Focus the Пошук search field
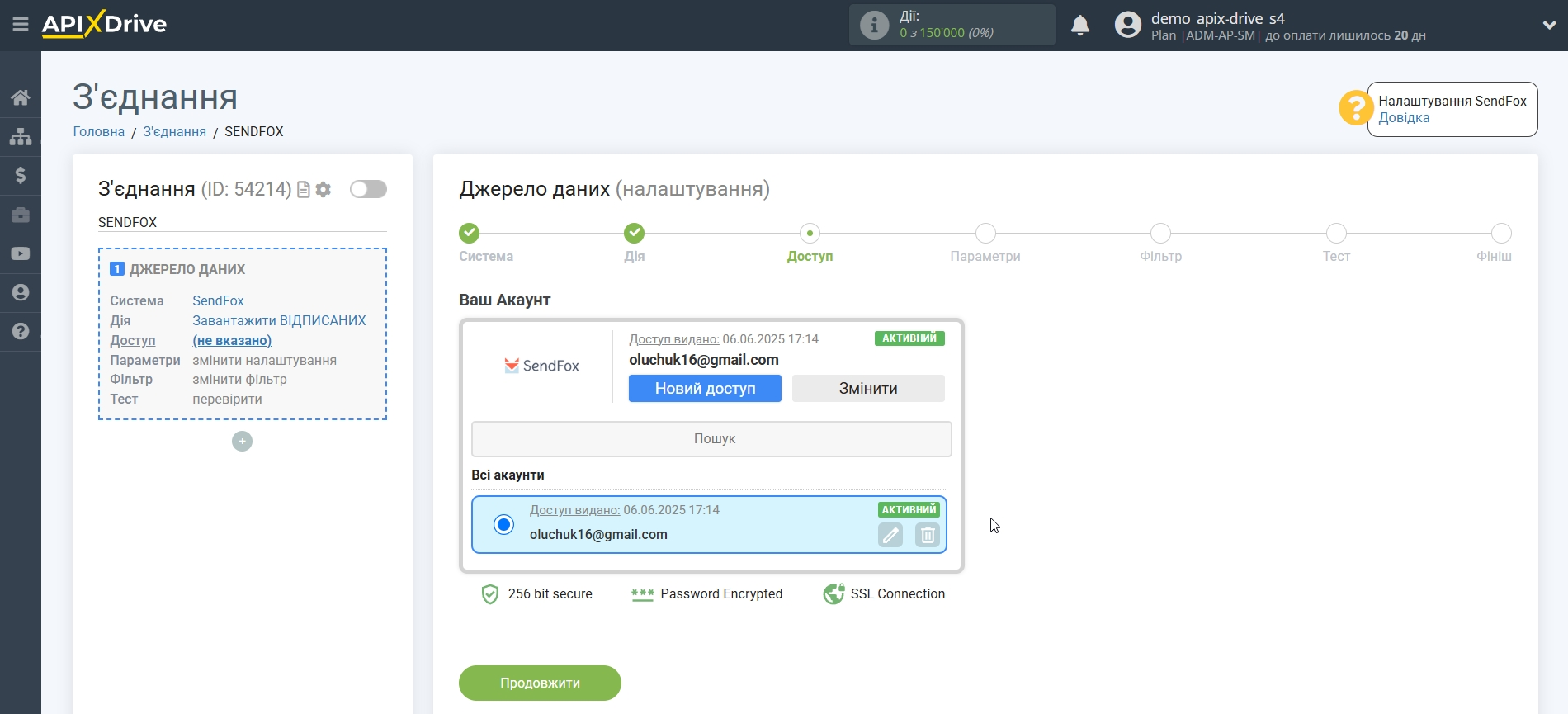Viewport: 1568px width, 714px height. pos(711,439)
